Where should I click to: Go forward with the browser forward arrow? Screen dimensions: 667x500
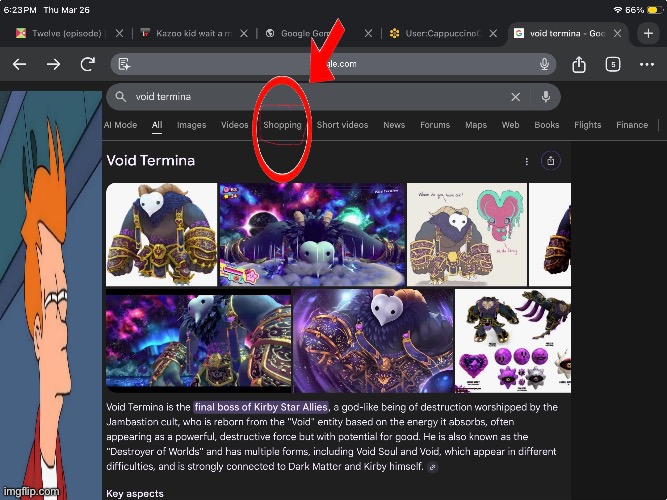(53, 64)
